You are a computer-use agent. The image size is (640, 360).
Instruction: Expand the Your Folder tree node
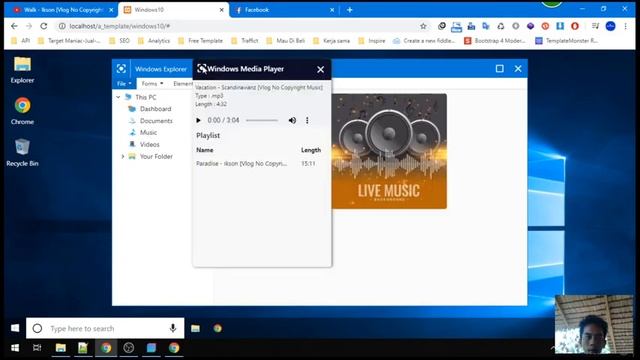(122, 156)
